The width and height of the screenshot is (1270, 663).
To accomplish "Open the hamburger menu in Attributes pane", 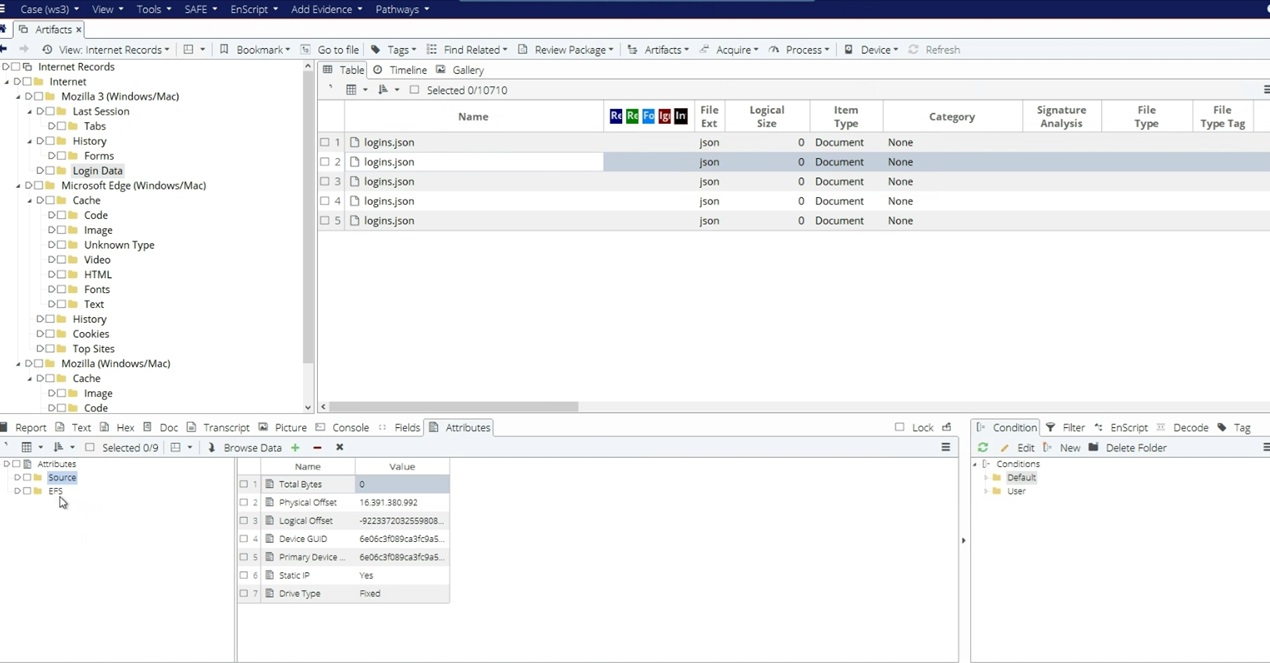I will [x=946, y=448].
